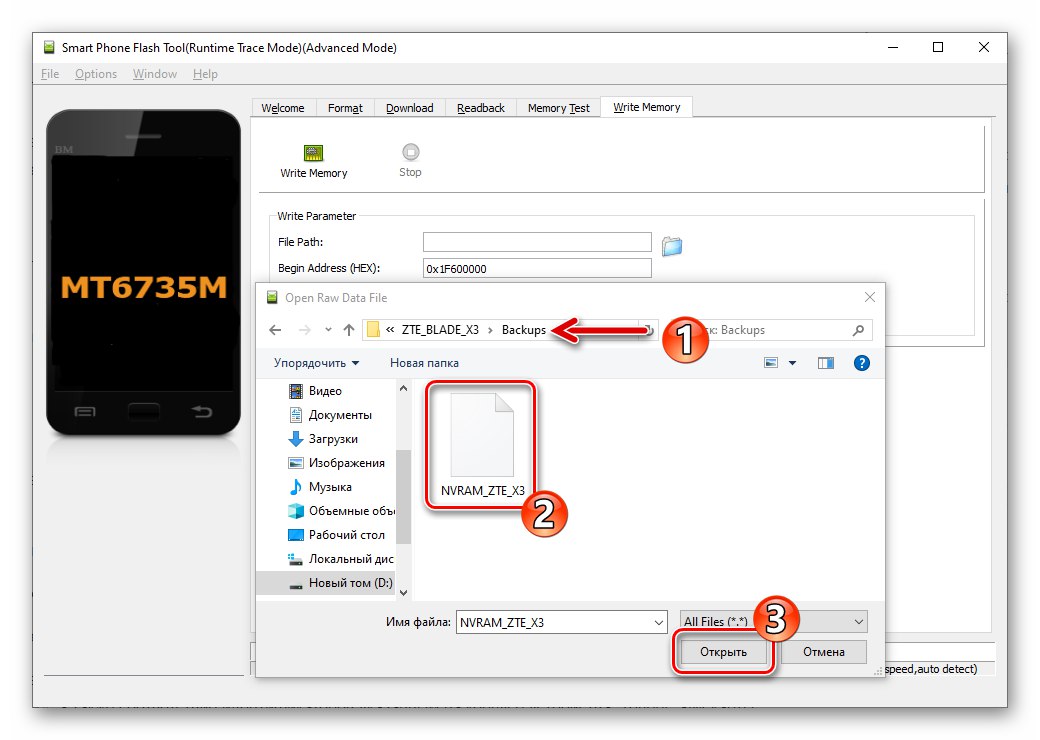The width and height of the screenshot is (1040, 740).
Task: Click ZTE_BLADE_X3 in the breadcrumb path
Action: [x=440, y=330]
